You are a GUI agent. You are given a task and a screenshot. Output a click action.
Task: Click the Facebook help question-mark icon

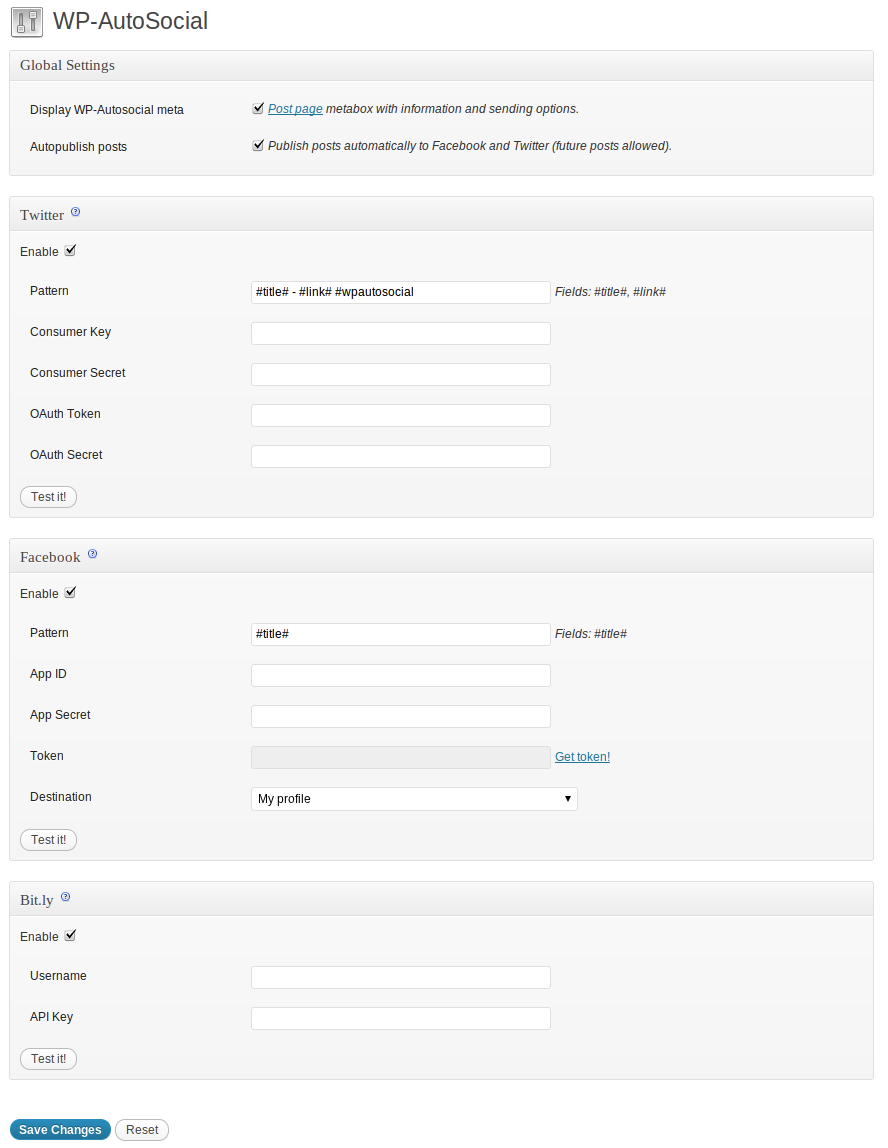tap(92, 555)
